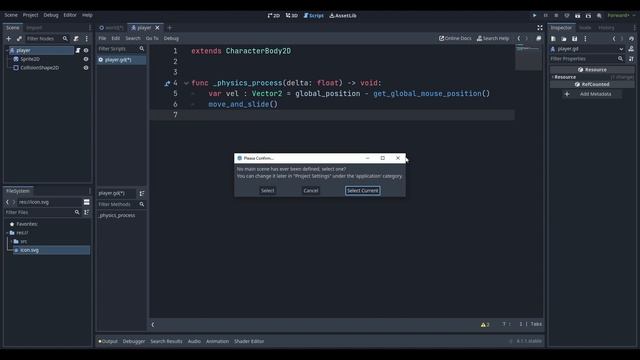This screenshot has height=360, width=640.
Task: Run a specific scene clapper icon
Action: [x=588, y=16]
